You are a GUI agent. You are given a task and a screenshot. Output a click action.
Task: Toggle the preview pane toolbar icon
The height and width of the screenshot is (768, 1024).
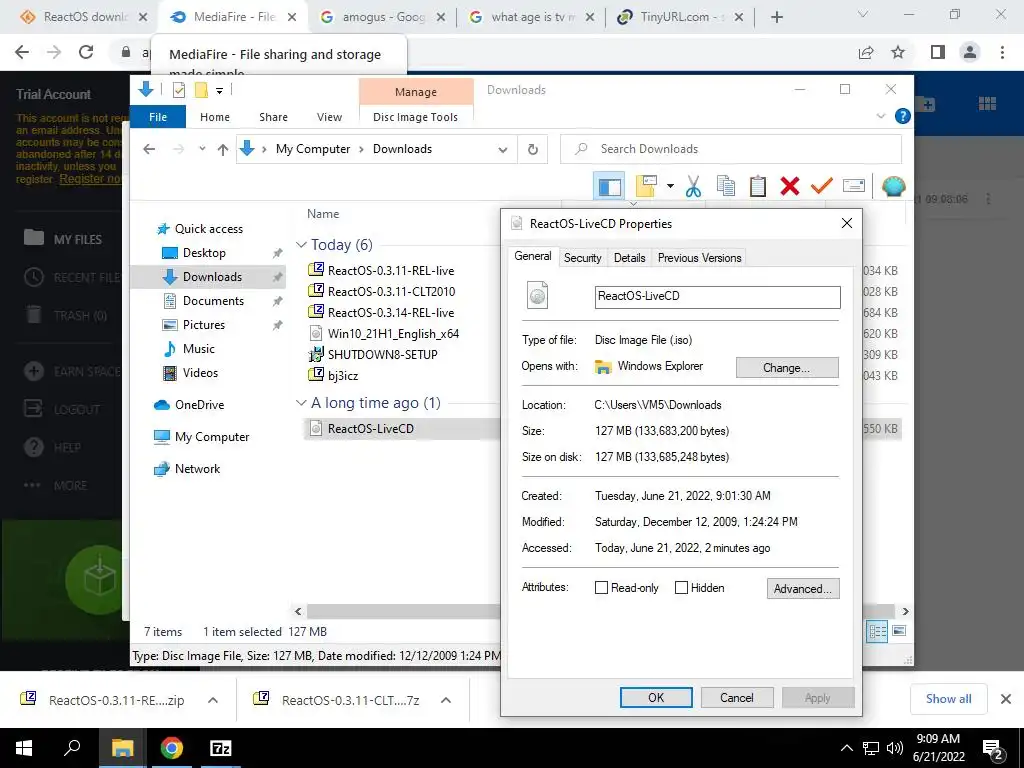coord(609,186)
